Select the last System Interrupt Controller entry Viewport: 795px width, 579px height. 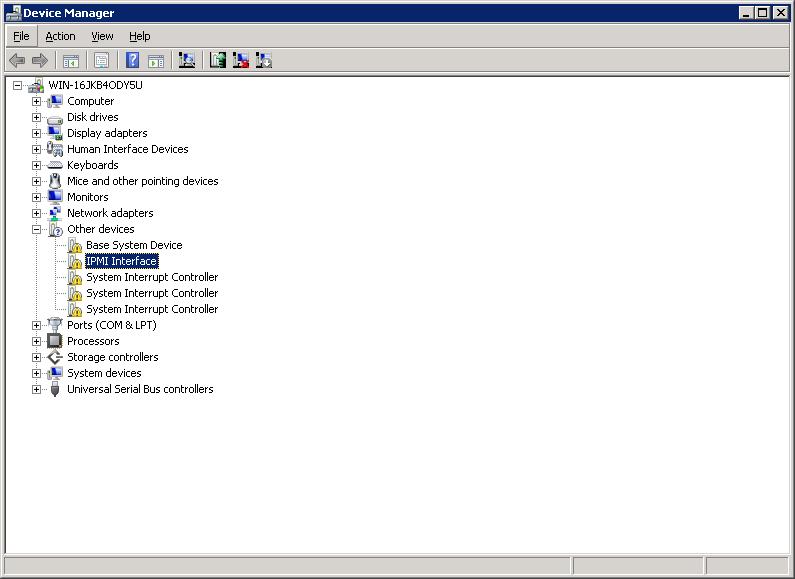click(152, 309)
